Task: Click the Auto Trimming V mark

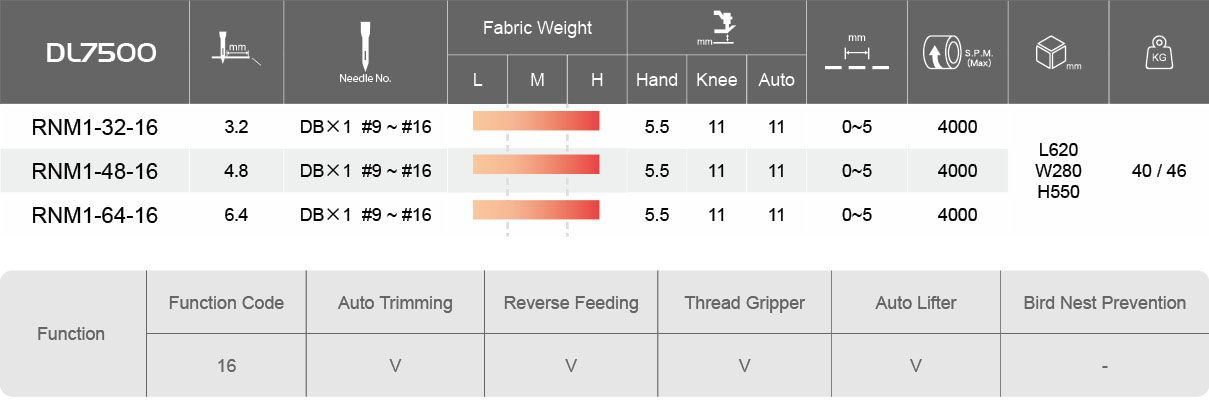Action: click(395, 366)
